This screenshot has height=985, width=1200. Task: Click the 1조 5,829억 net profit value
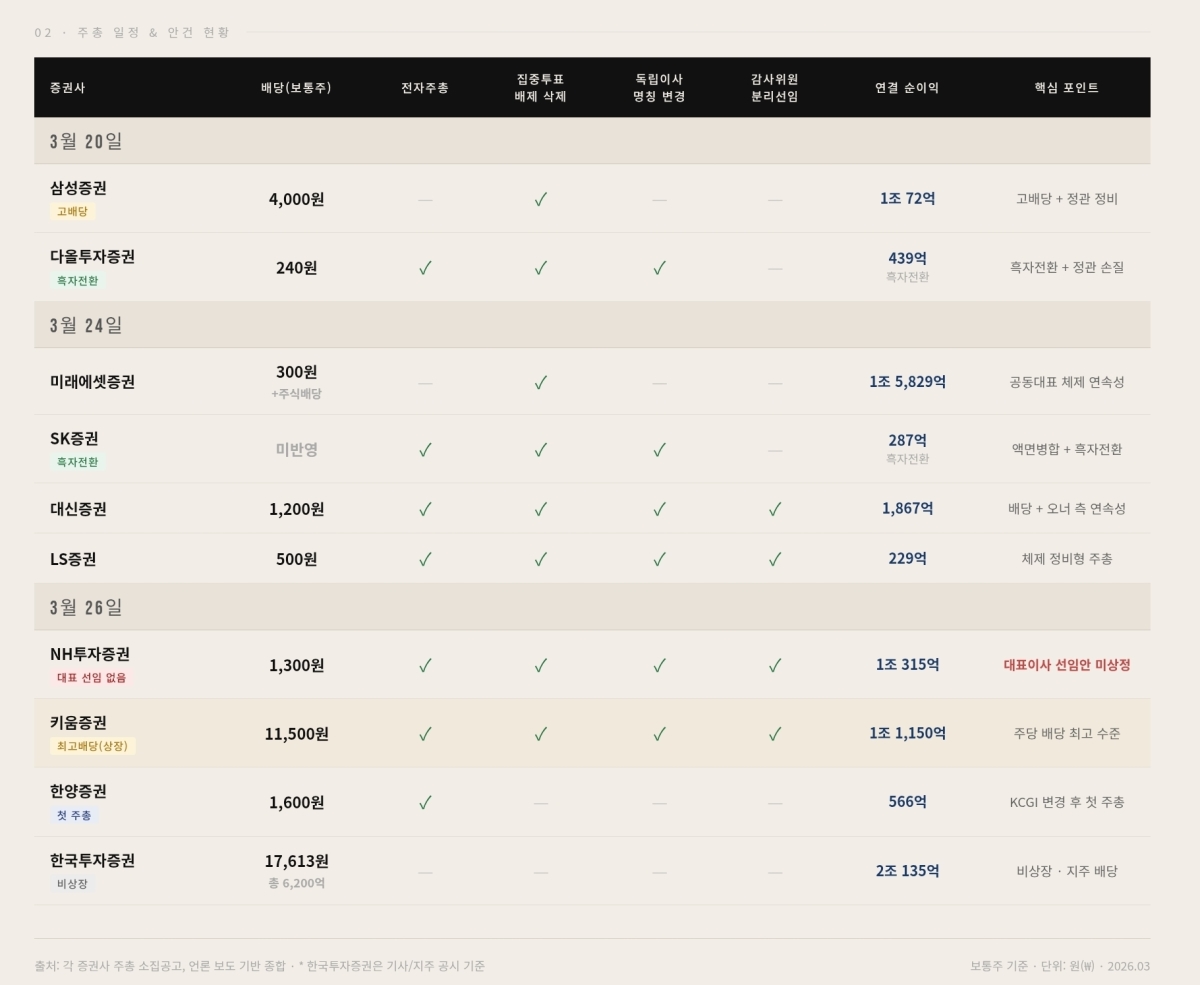coord(907,382)
